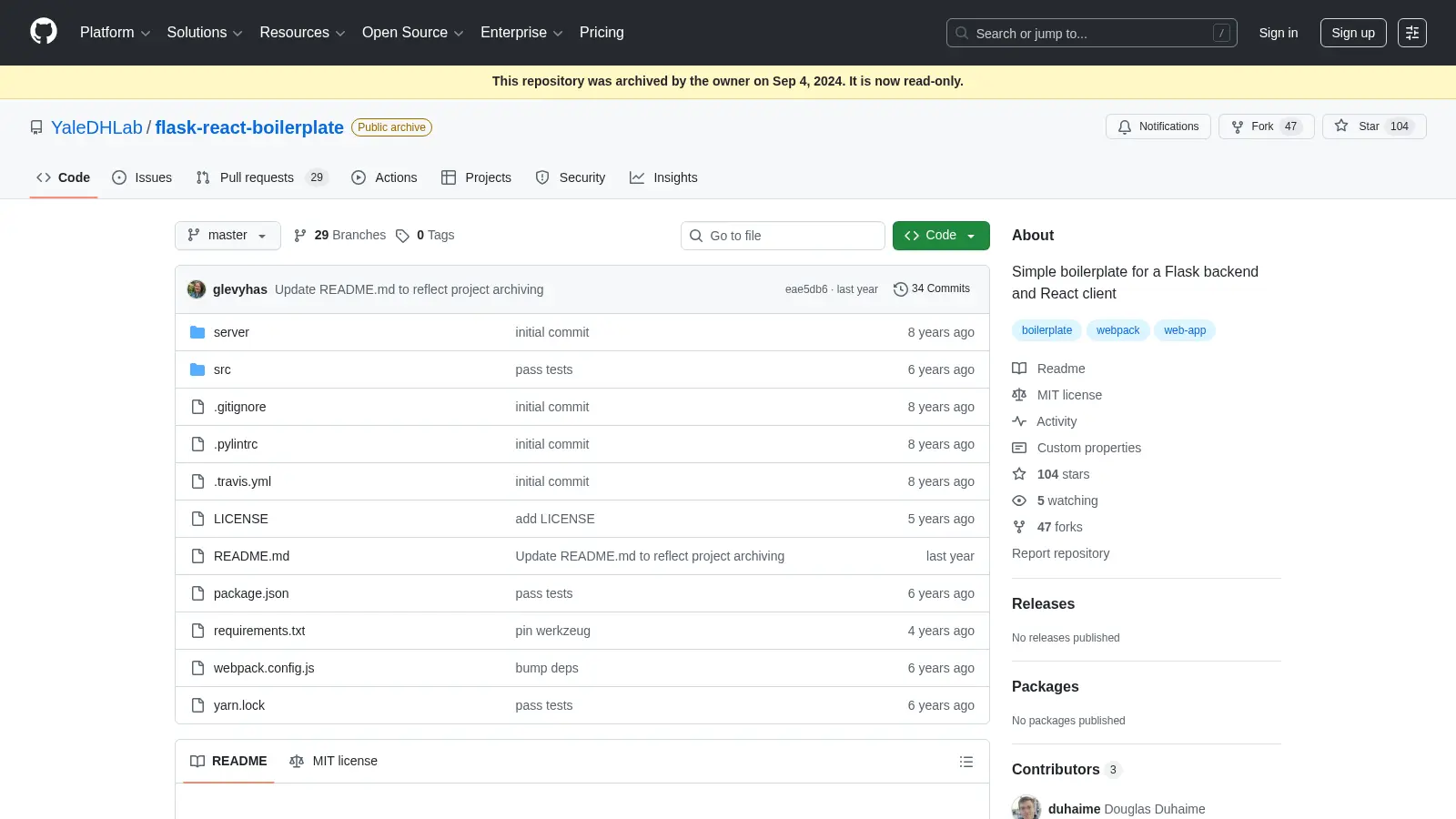Screen dimensions: 1456x819
Task: Click the Search or jump to field
Action: point(1092,33)
